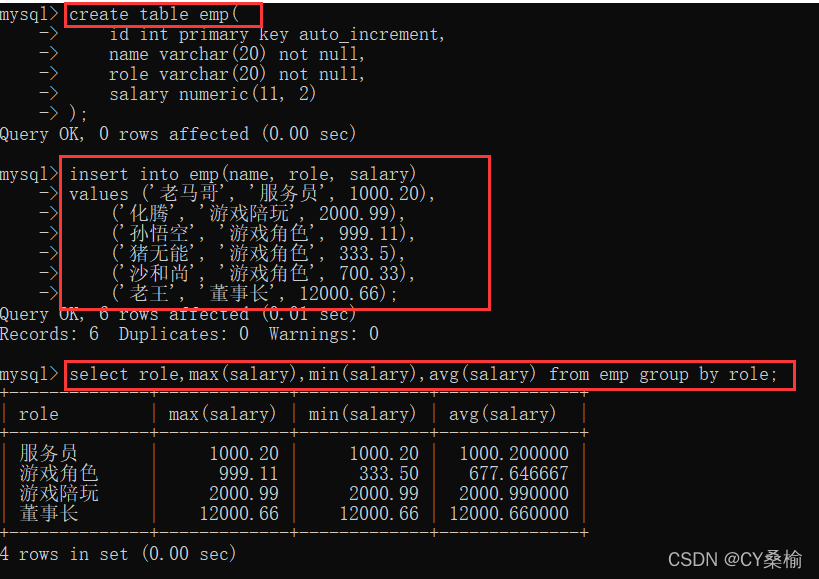Click the values row containing '沙和尚'

pos(263,273)
